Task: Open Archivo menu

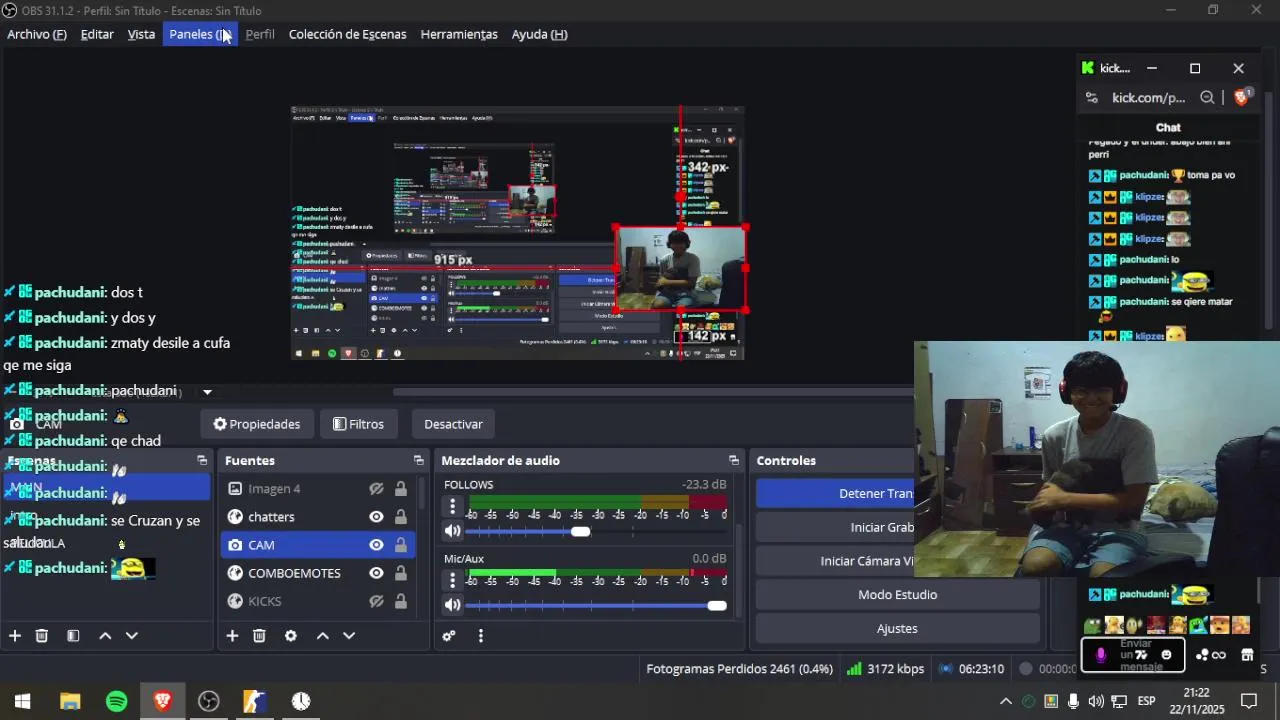Action: point(37,34)
